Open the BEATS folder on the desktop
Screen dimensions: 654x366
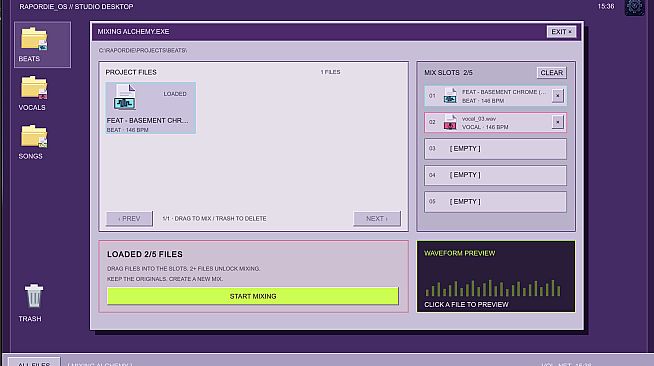pyautogui.click(x=42, y=44)
